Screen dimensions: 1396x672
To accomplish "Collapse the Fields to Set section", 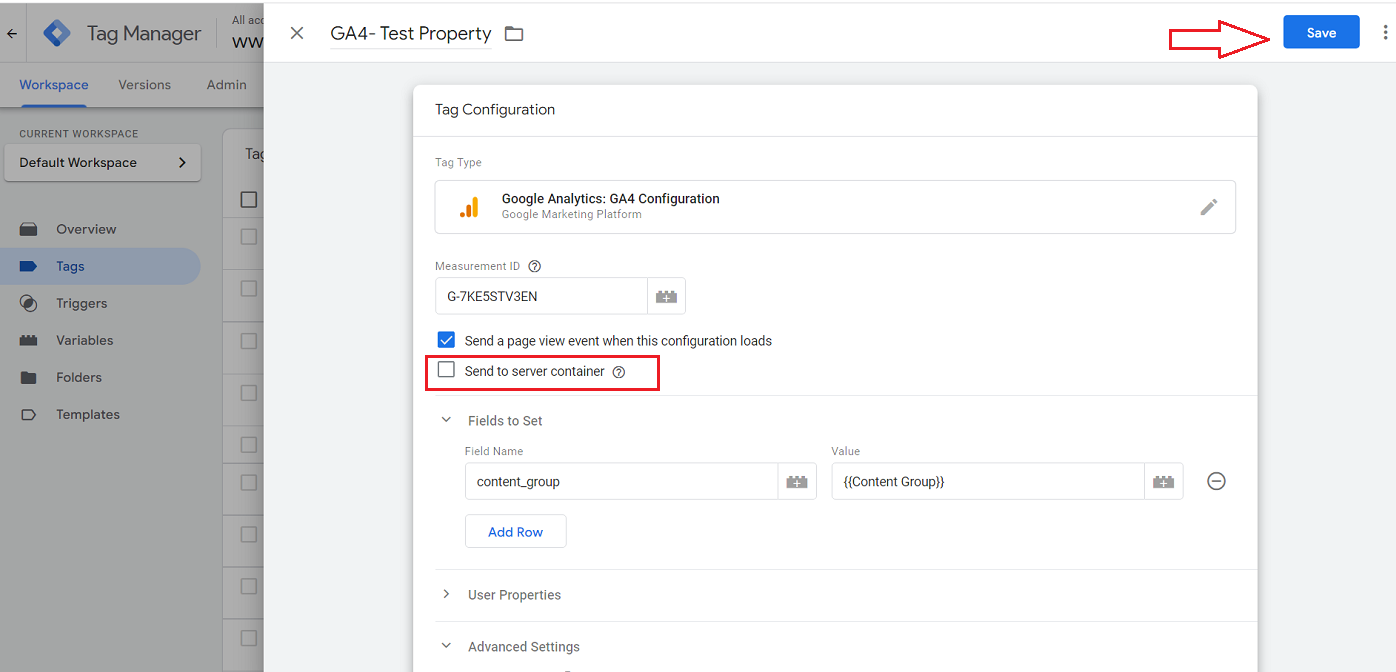I will pyautogui.click(x=447, y=421).
